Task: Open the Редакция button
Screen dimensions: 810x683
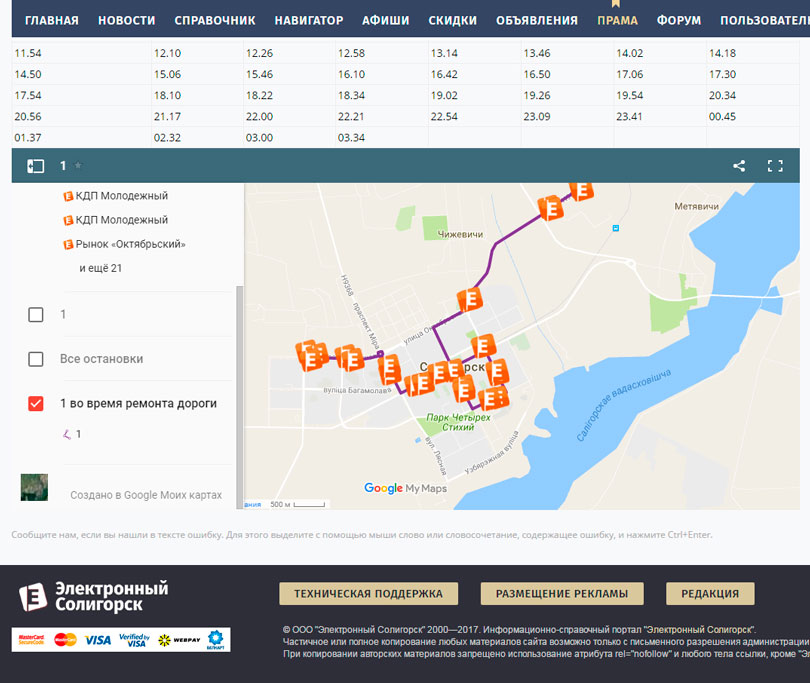Action: click(709, 593)
